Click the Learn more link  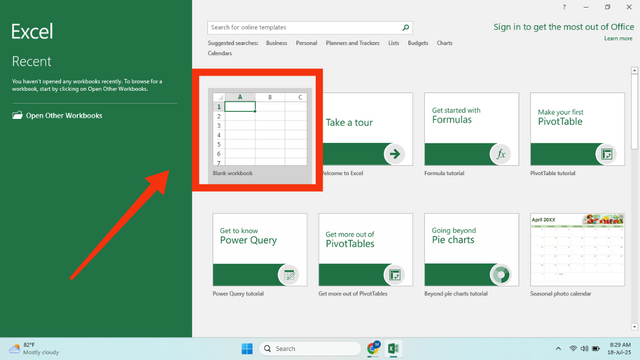tap(618, 38)
